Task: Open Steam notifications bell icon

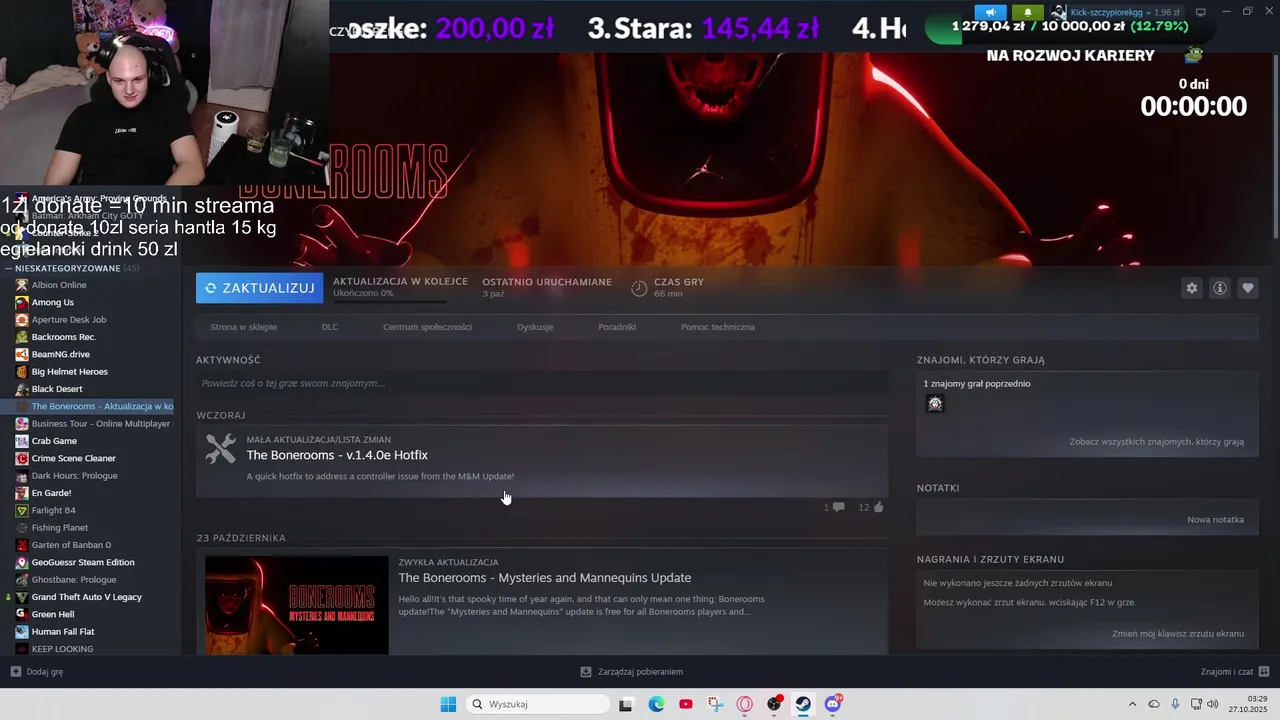Action: [1027, 12]
